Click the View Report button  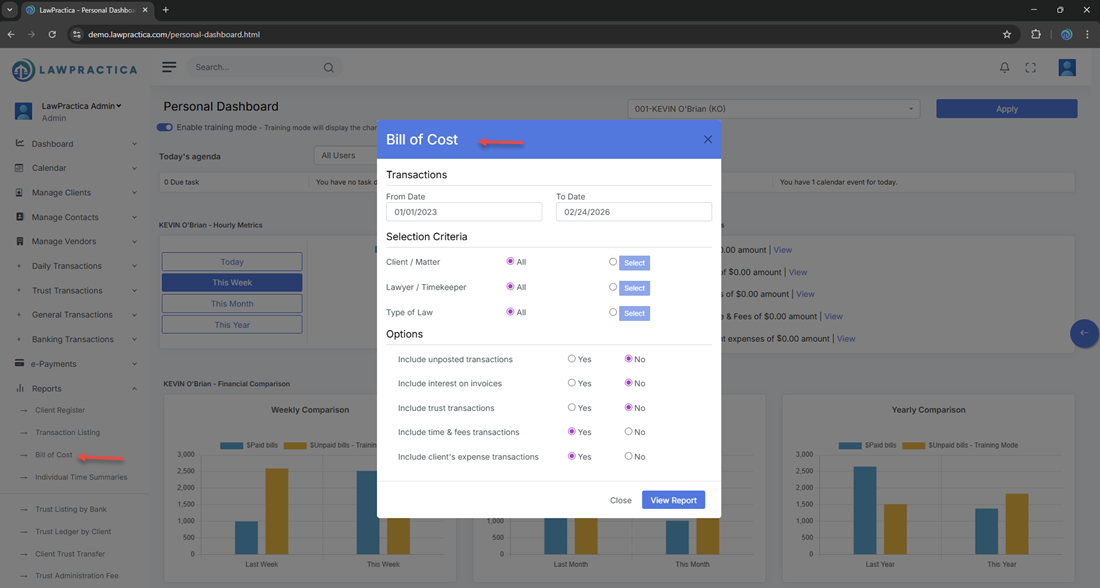coord(673,500)
